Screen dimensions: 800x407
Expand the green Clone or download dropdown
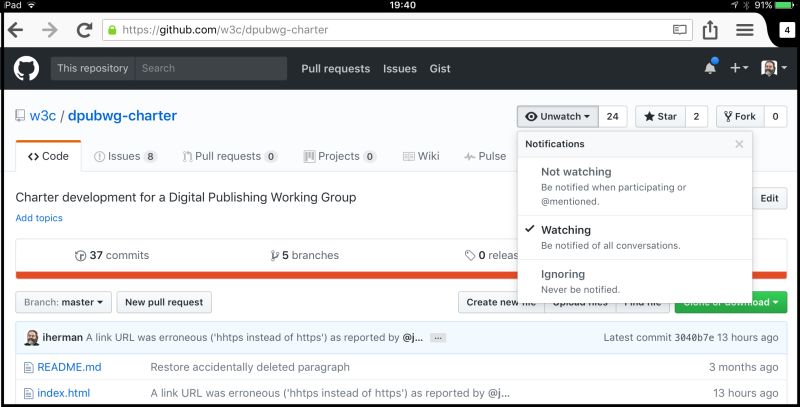point(731,302)
